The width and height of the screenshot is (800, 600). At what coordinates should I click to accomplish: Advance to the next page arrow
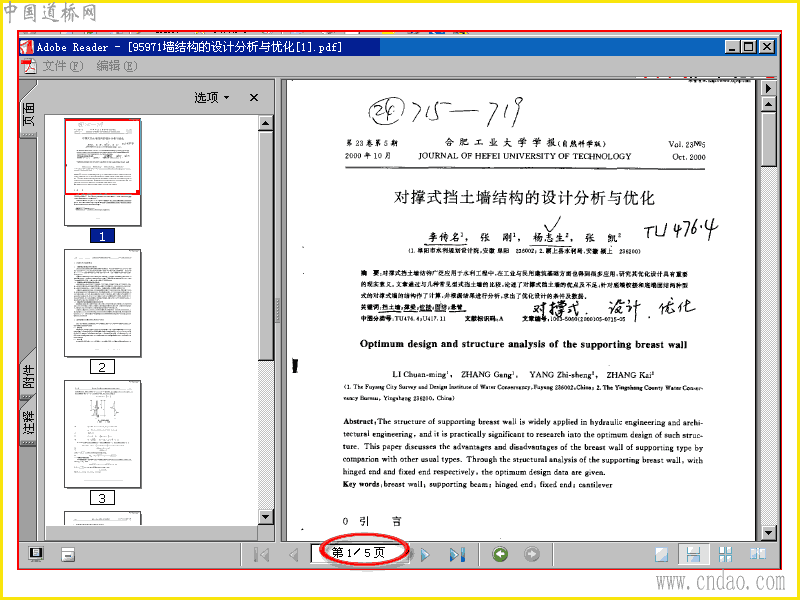[425, 555]
